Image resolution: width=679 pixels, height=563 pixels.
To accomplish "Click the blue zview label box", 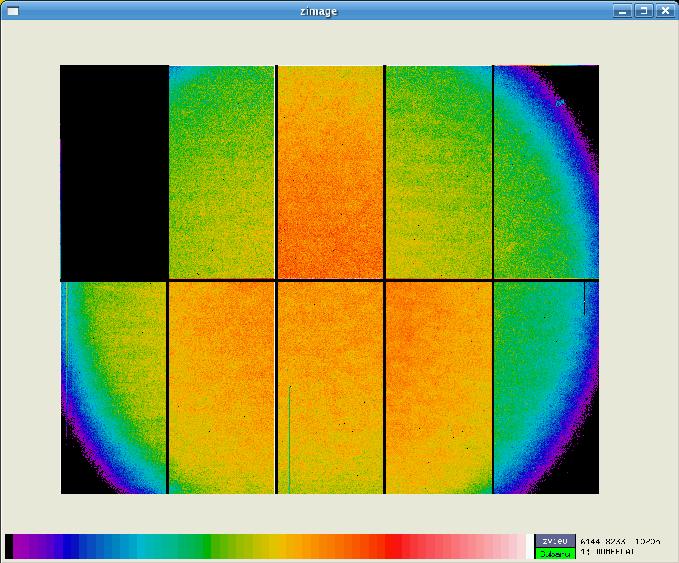I will (553, 540).
